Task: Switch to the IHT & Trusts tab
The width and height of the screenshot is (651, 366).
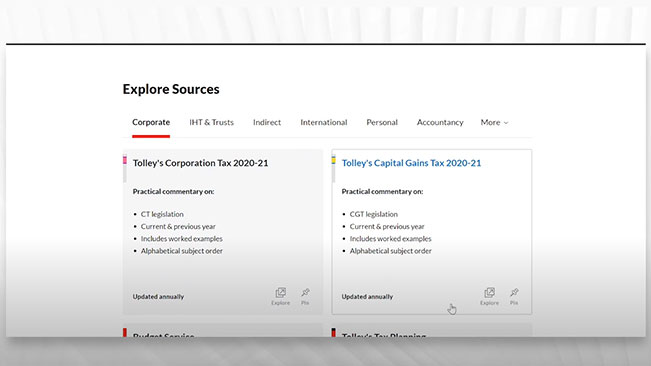Action: click(211, 122)
